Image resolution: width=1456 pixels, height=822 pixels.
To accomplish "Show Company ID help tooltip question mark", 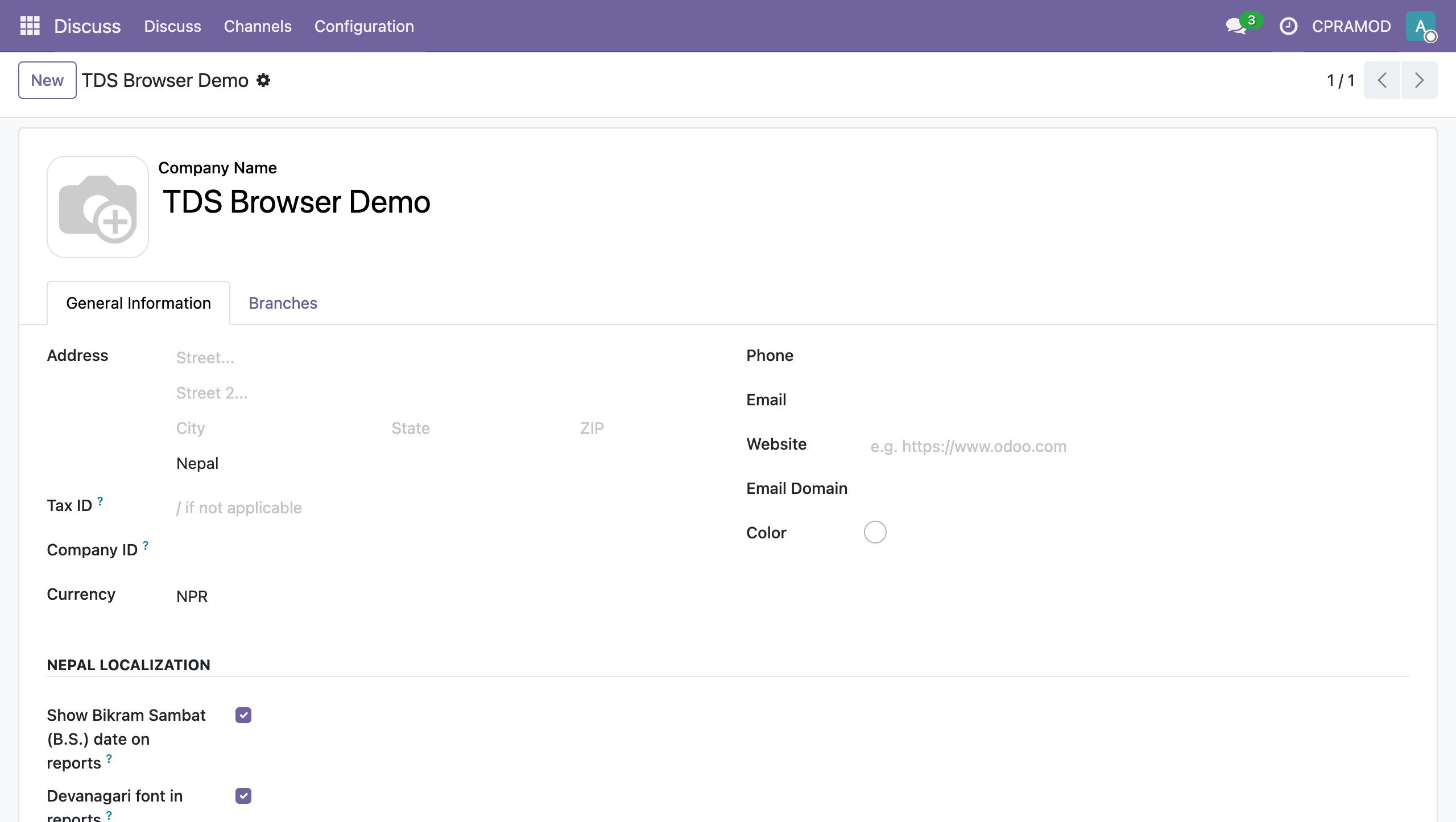I will (146, 545).
